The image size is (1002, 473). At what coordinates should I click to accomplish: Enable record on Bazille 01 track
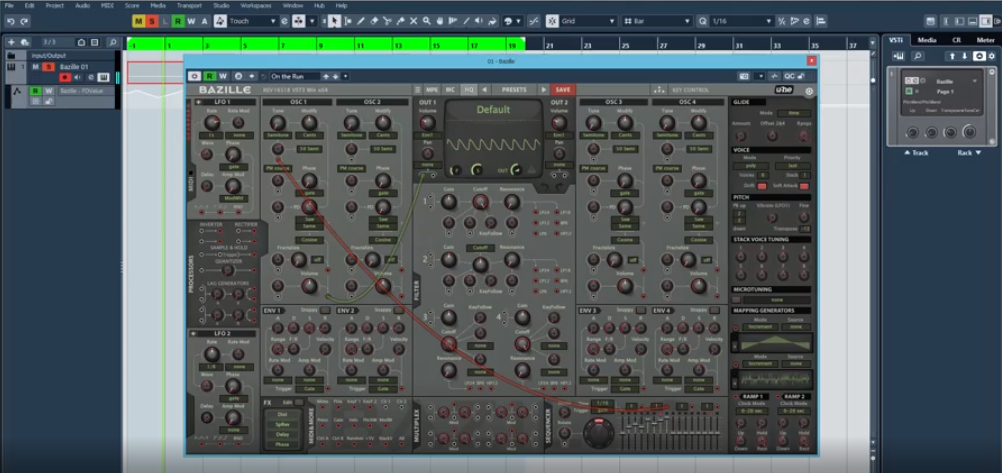(65, 77)
